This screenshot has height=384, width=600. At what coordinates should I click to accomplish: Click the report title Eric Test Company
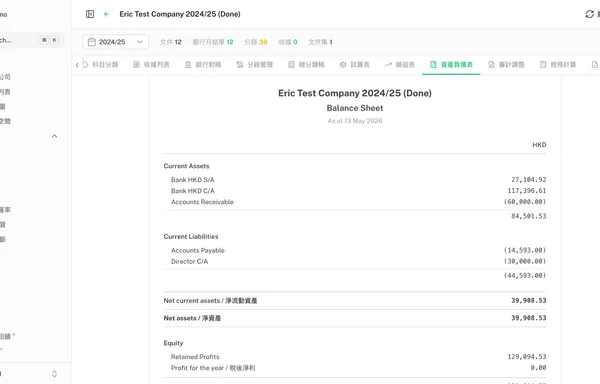tap(355, 93)
